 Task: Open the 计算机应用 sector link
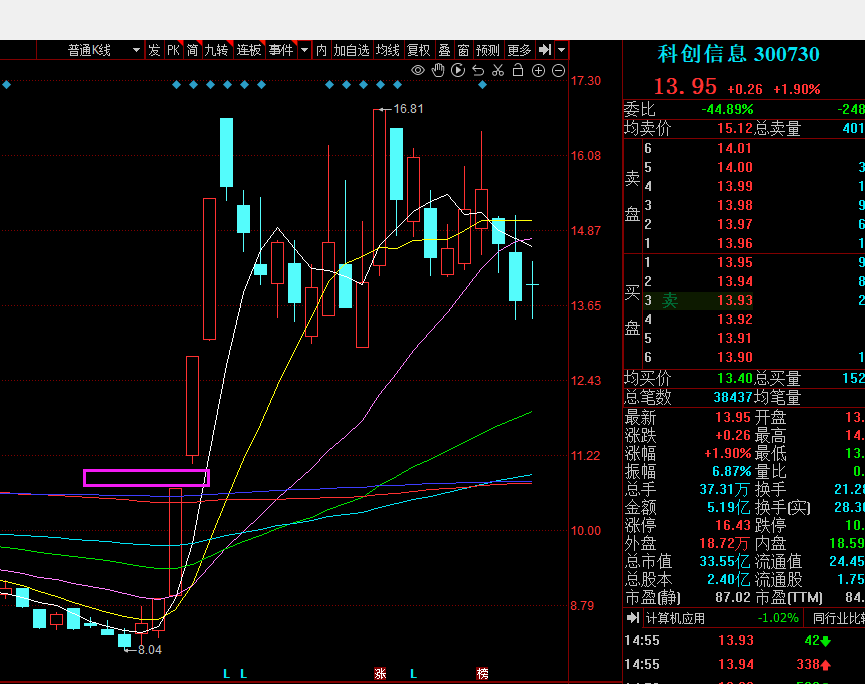[675, 618]
